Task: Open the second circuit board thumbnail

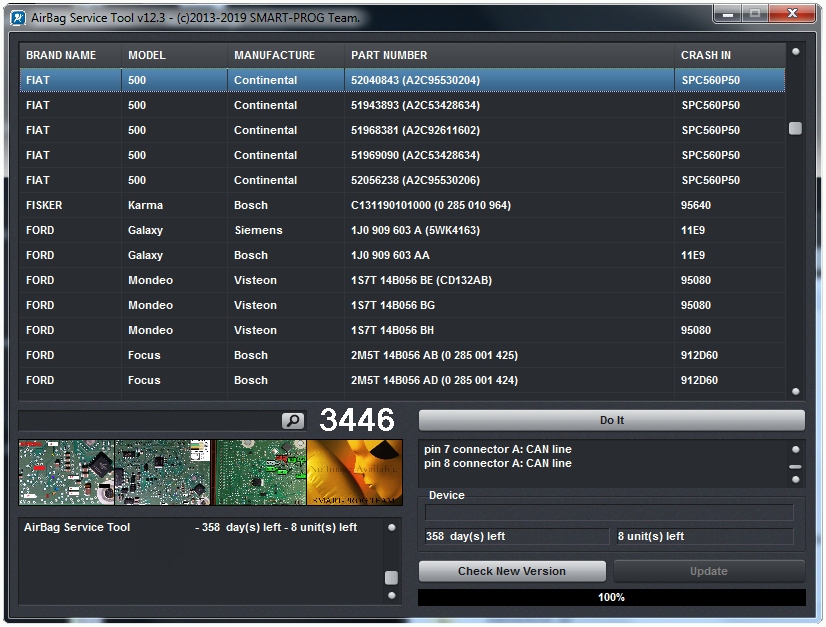Action: [163, 472]
